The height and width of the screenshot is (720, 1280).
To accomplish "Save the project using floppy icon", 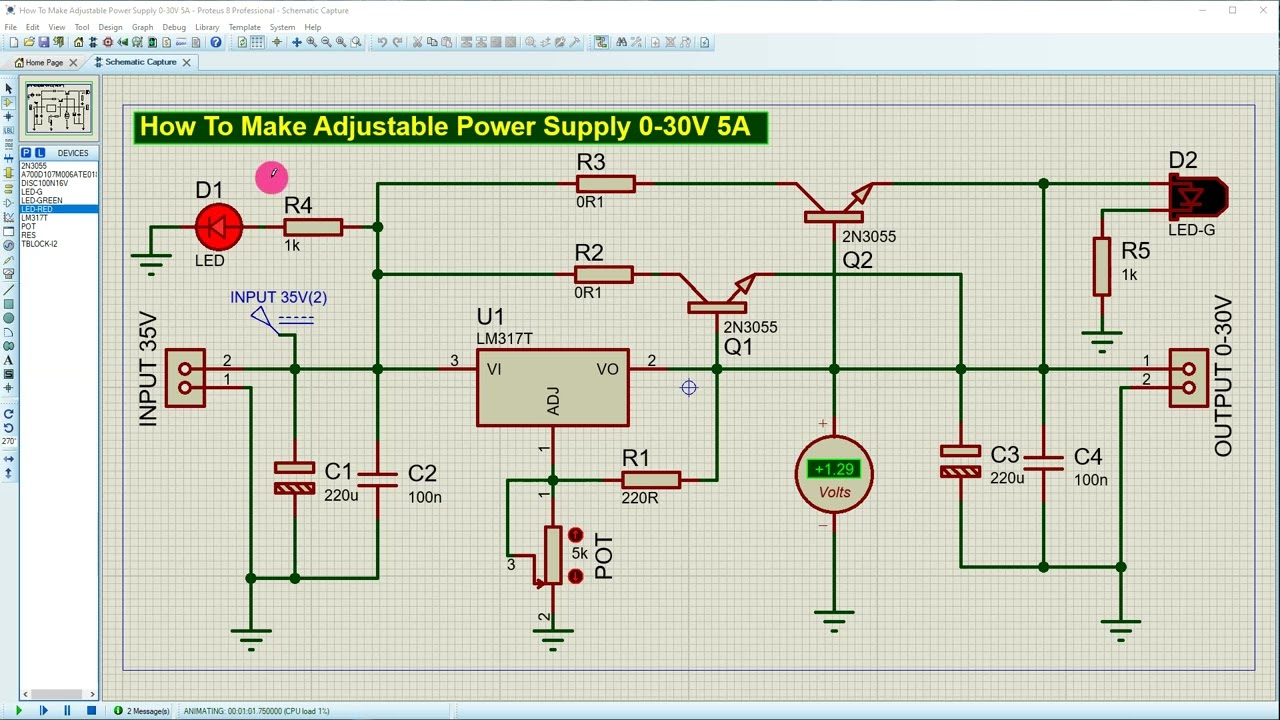I will pos(44,42).
